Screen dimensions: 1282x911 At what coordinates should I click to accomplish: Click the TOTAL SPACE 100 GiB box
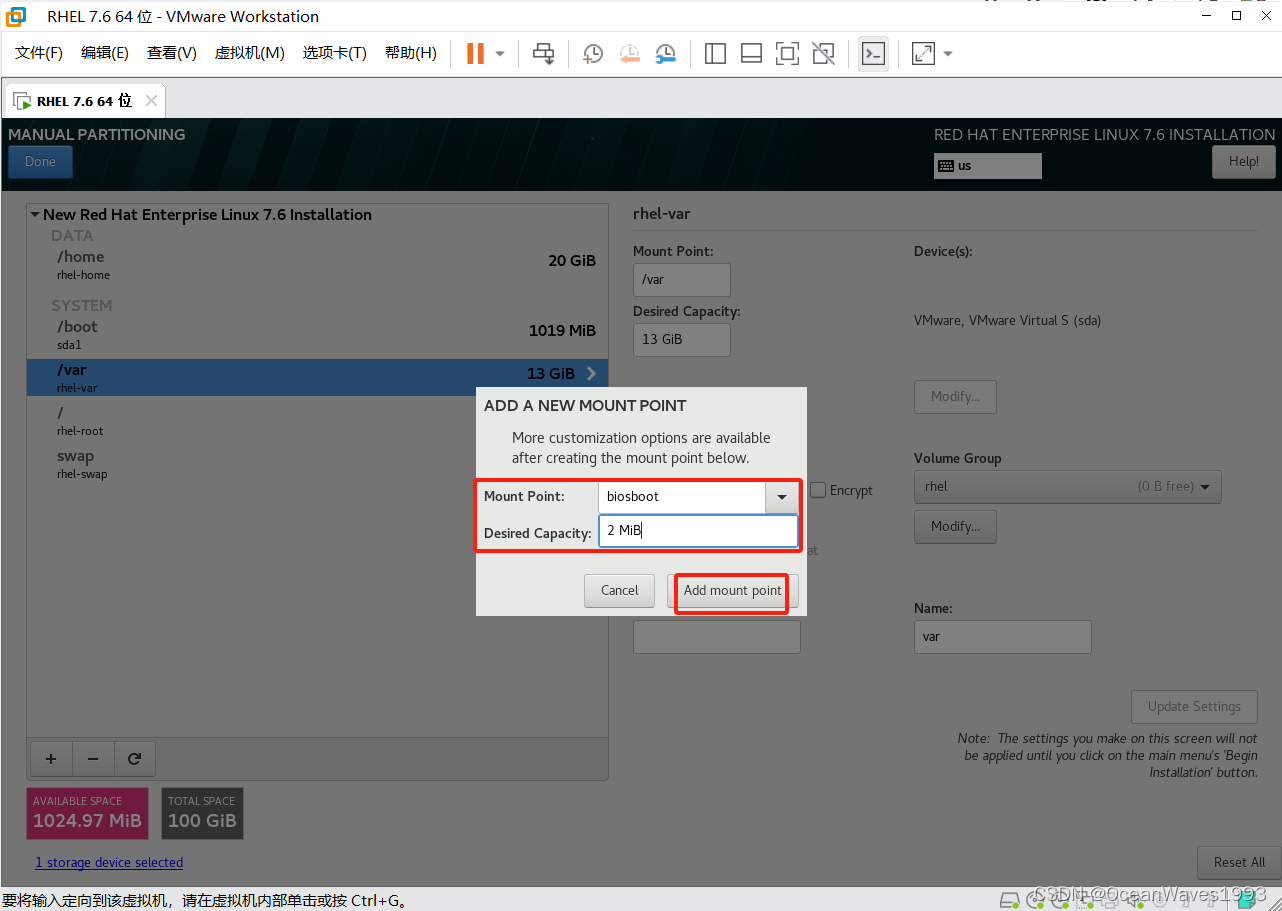202,814
